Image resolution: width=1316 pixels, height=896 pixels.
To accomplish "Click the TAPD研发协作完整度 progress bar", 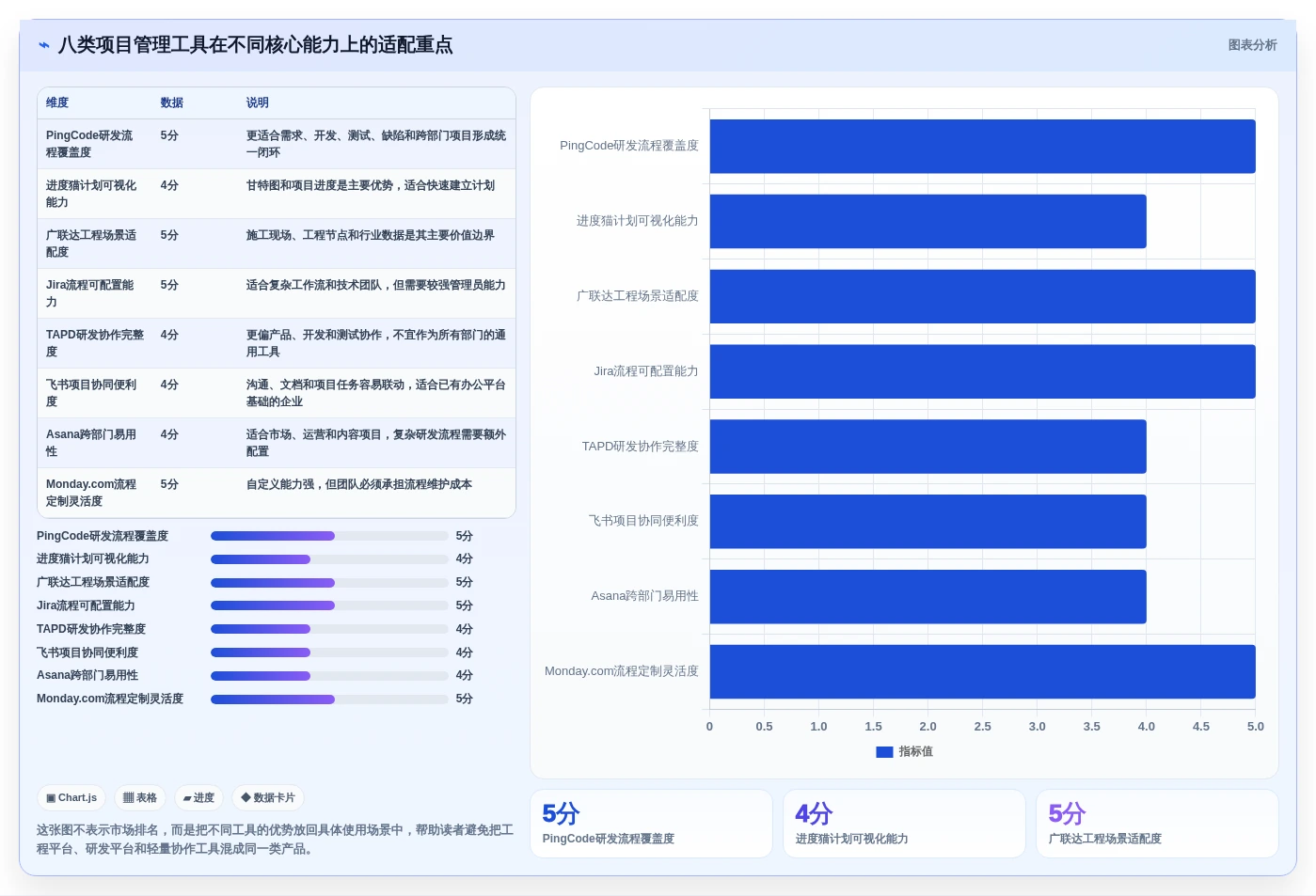I will pos(329,629).
